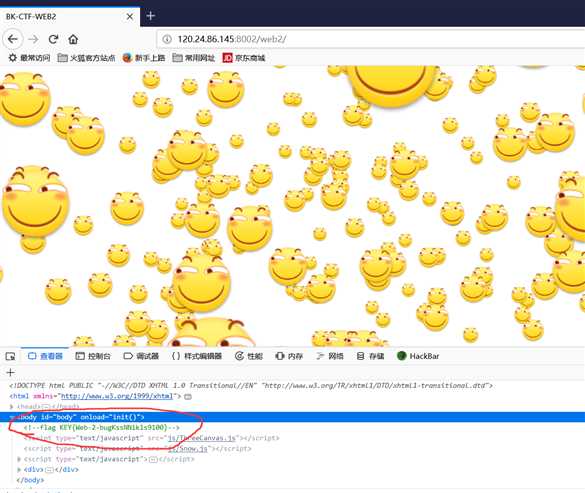Open the 京东商城 bookmark
The width and height of the screenshot is (585, 493).
pyautogui.click(x=244, y=58)
